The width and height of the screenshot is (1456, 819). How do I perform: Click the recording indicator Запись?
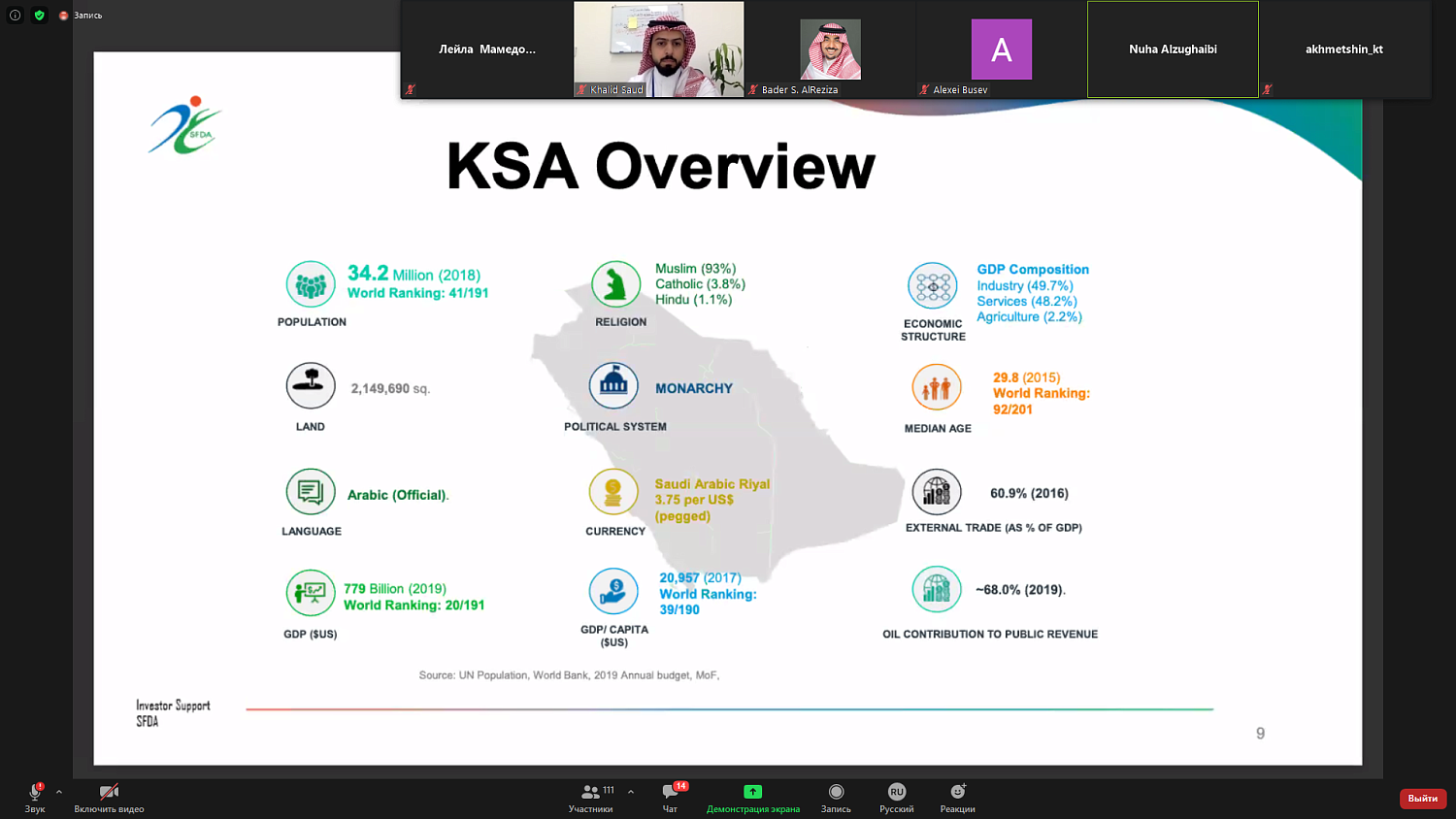click(81, 16)
